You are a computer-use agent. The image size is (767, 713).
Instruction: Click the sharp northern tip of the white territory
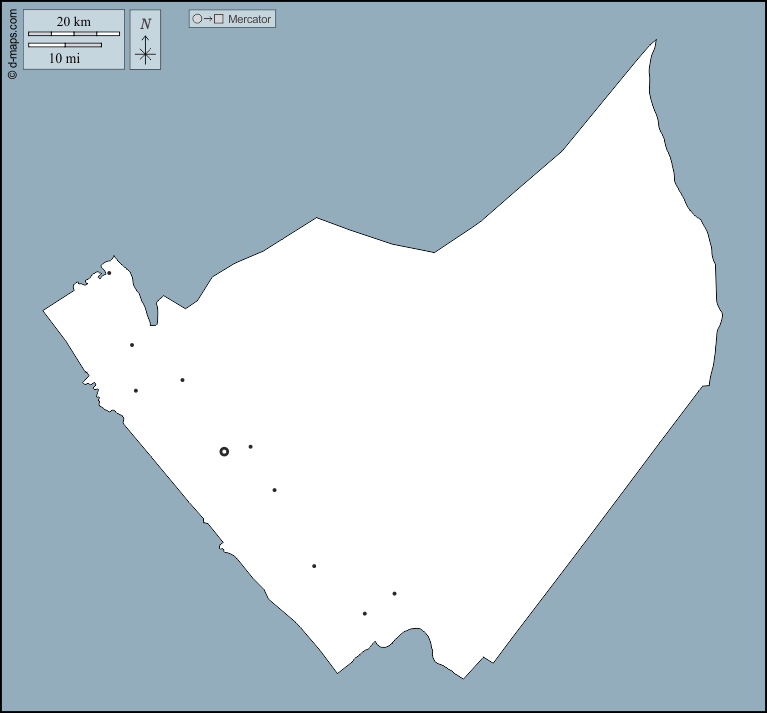click(x=655, y=41)
